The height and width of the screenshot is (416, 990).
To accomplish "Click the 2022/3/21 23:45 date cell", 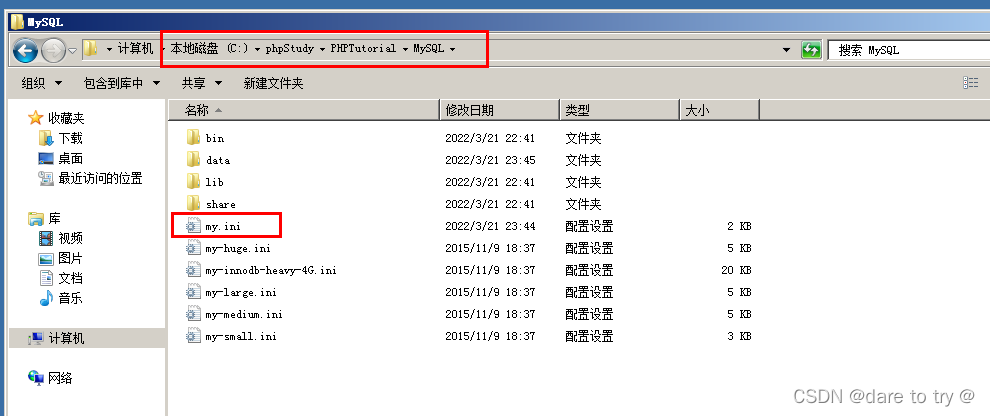I will click(x=490, y=160).
